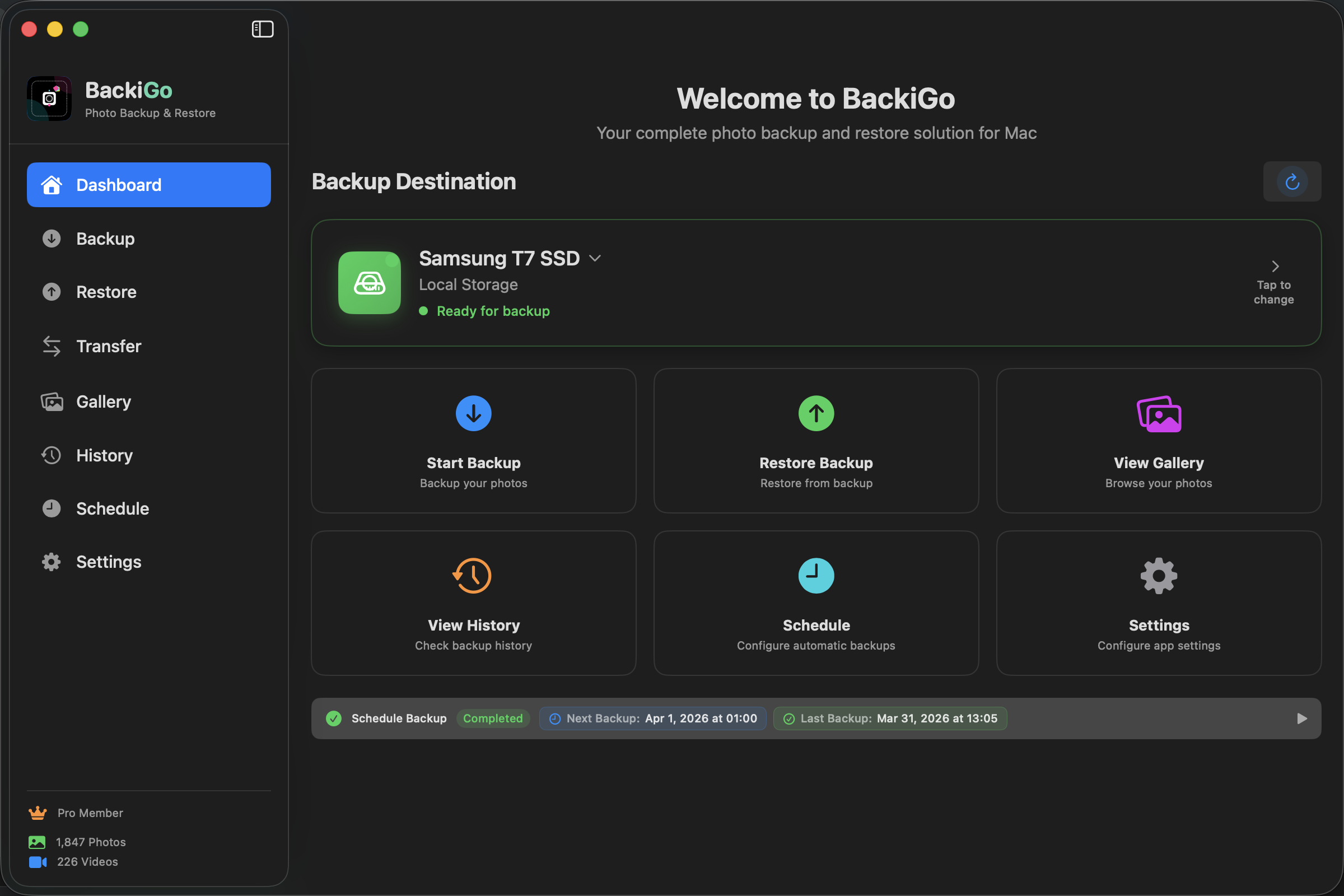Screen dimensions: 1344x896
Task: Expand the Samsung T7 SSD dropdown chevron
Action: pyautogui.click(x=595, y=258)
